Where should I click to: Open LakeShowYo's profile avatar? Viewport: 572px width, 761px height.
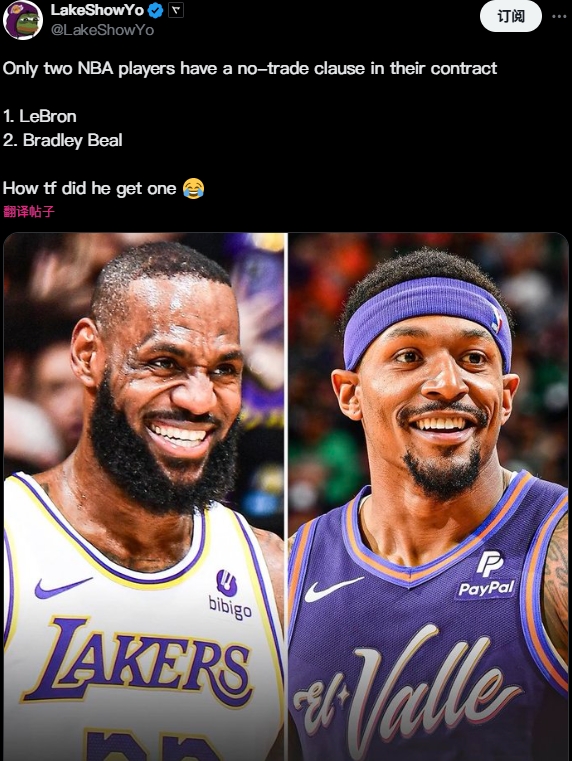[x=23, y=20]
